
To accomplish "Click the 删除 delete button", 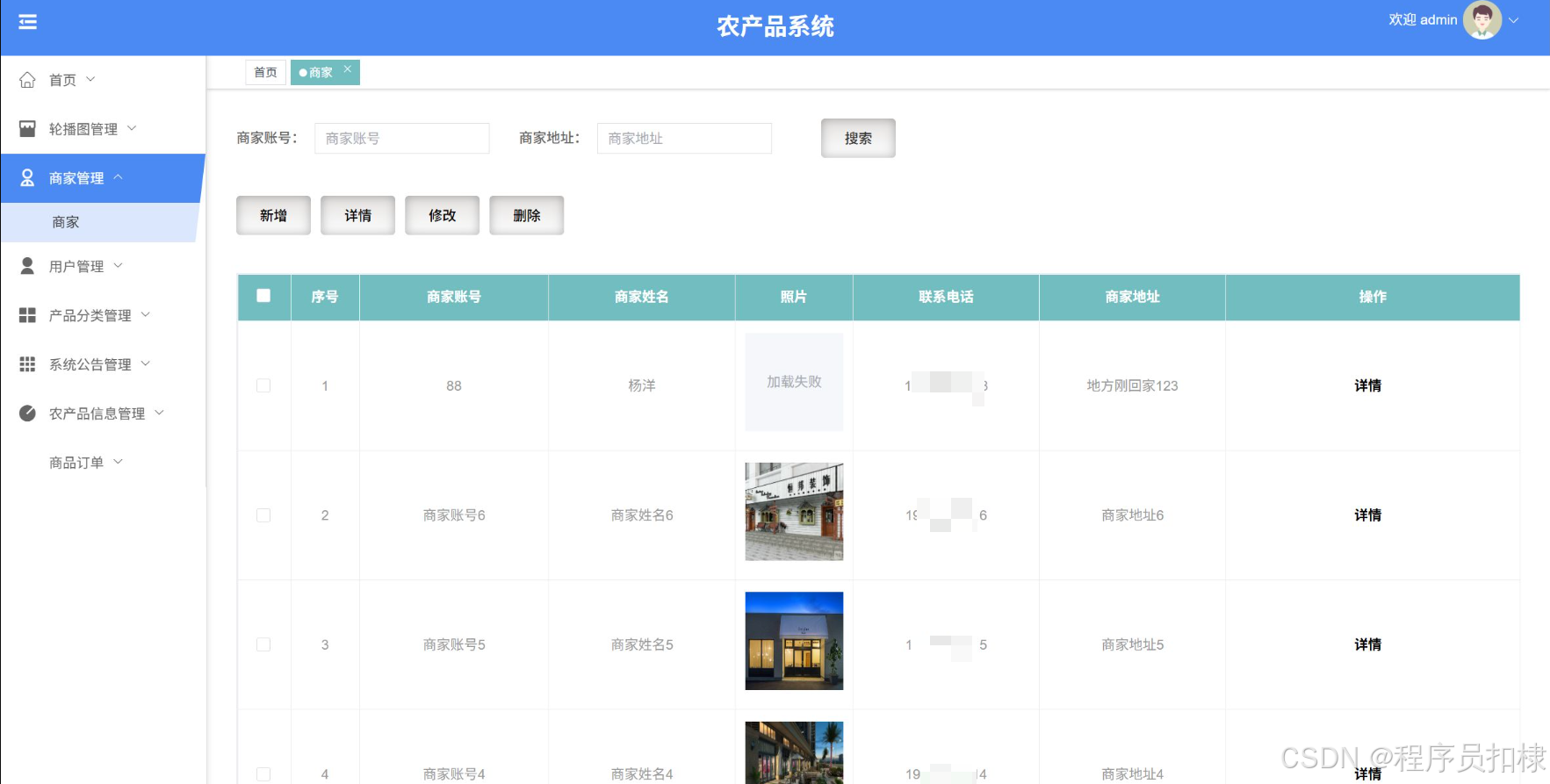I will (526, 215).
